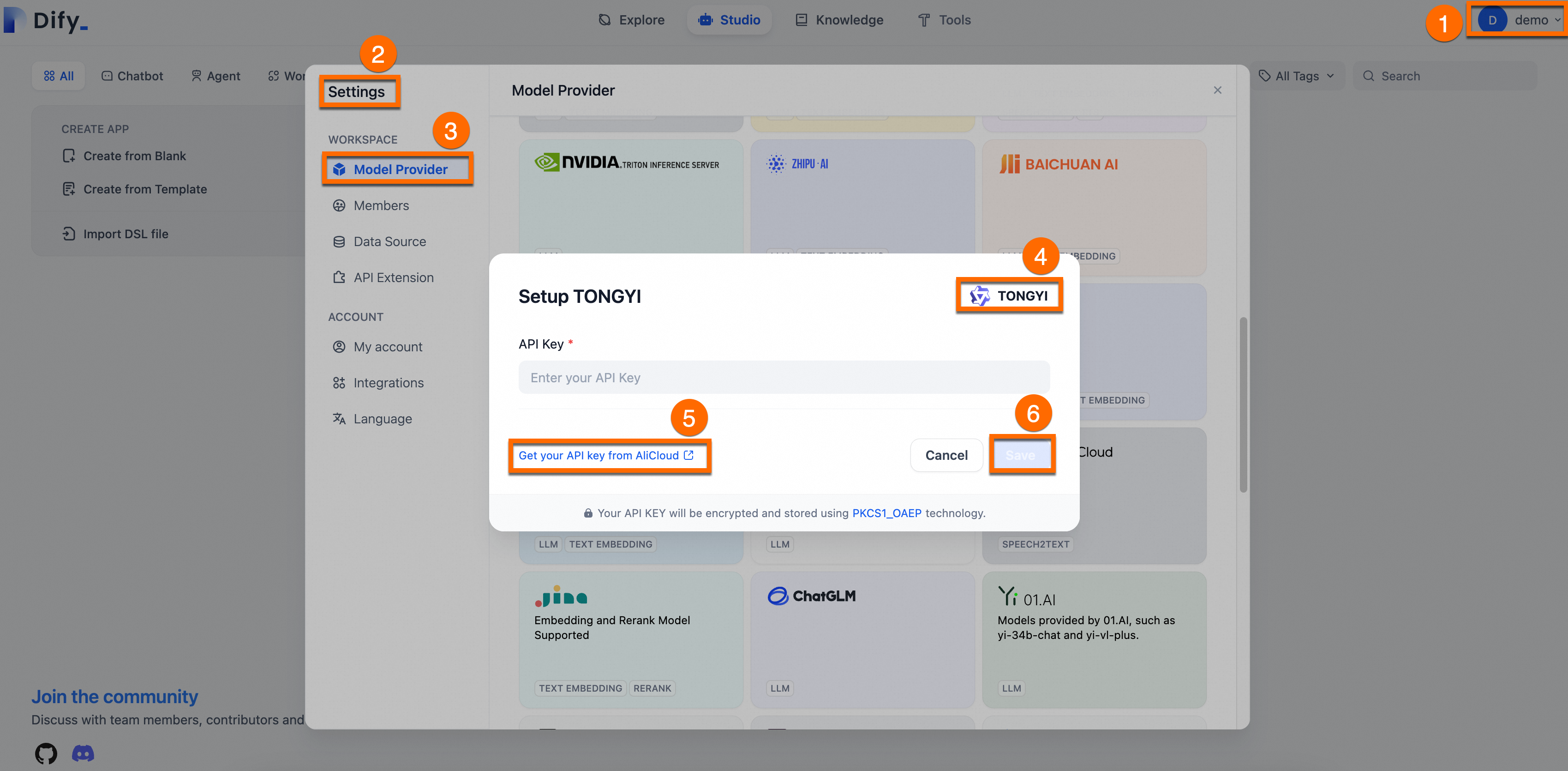The width and height of the screenshot is (1568, 771).
Task: Open the All Tags dropdown
Action: tap(1297, 76)
